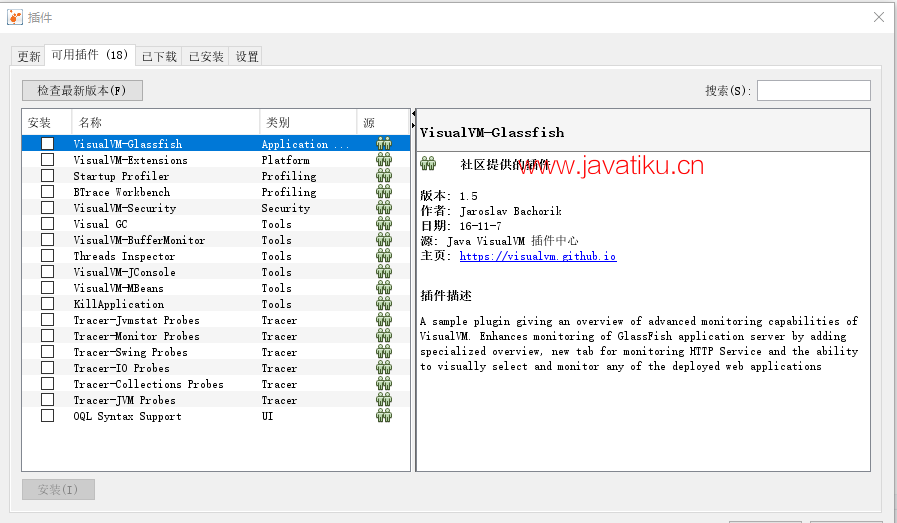Click source icon for OQL Syntax Support
Image resolution: width=897 pixels, height=523 pixels.
pyautogui.click(x=384, y=416)
